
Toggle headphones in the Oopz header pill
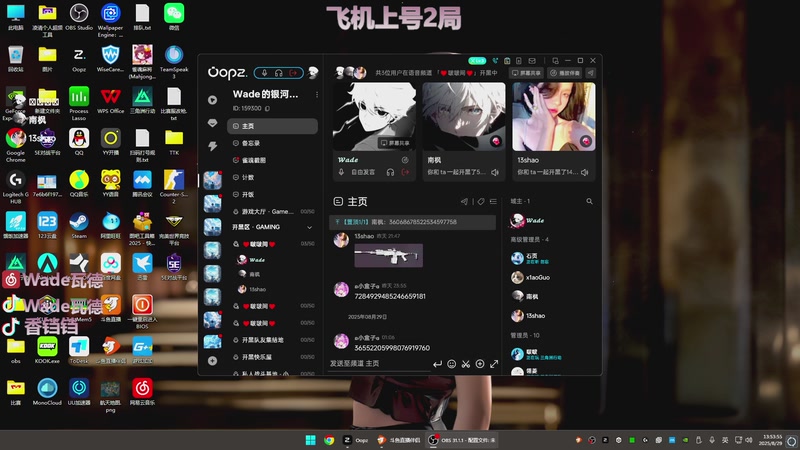(279, 73)
